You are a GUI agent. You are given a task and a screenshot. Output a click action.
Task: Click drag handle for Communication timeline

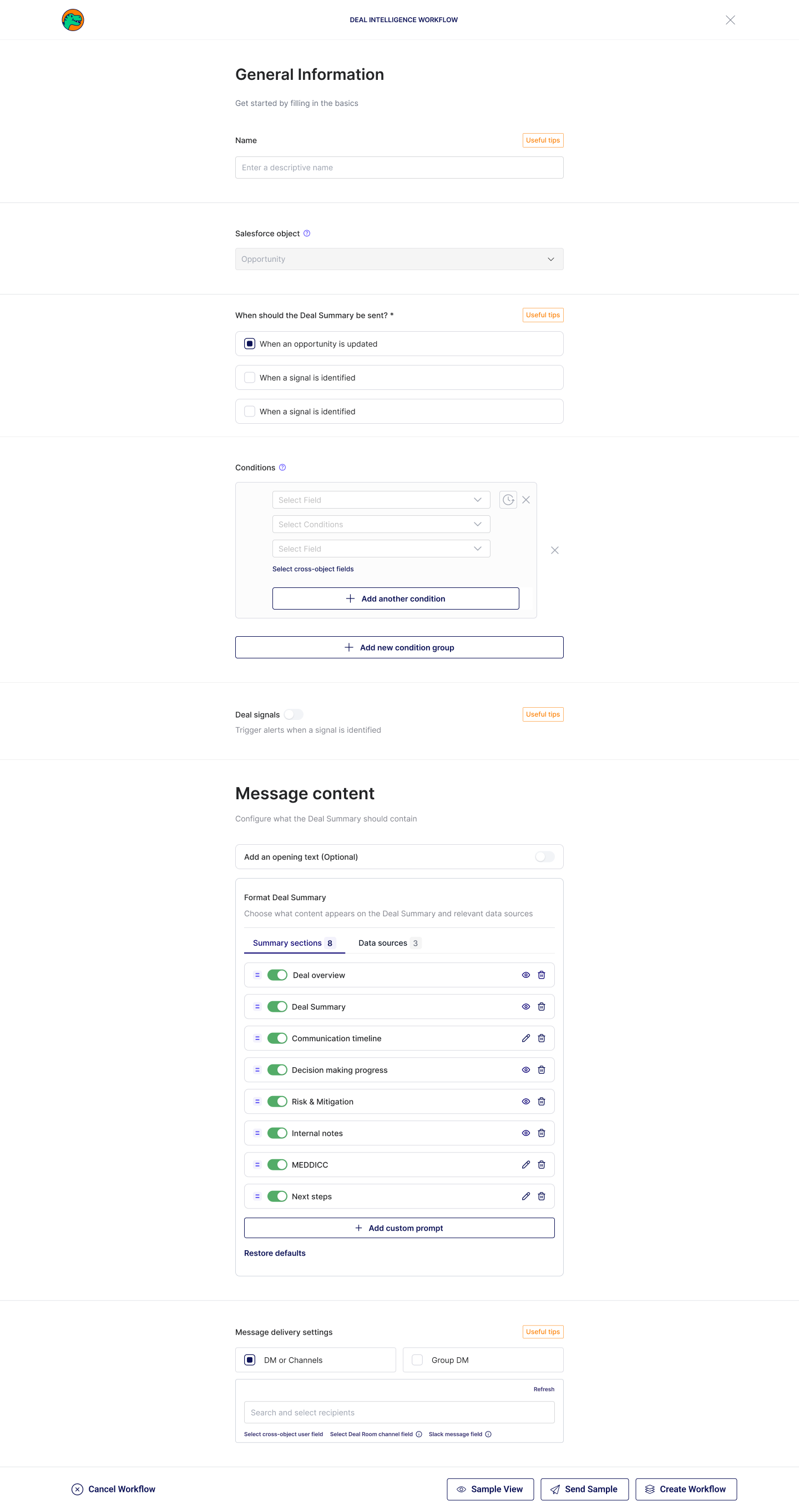(x=257, y=1038)
